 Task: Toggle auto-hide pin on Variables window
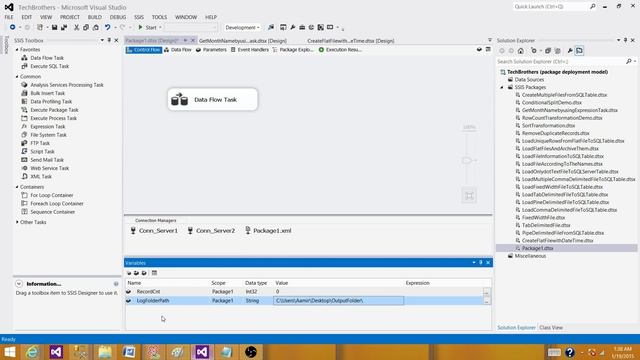pyautogui.click(x=481, y=262)
